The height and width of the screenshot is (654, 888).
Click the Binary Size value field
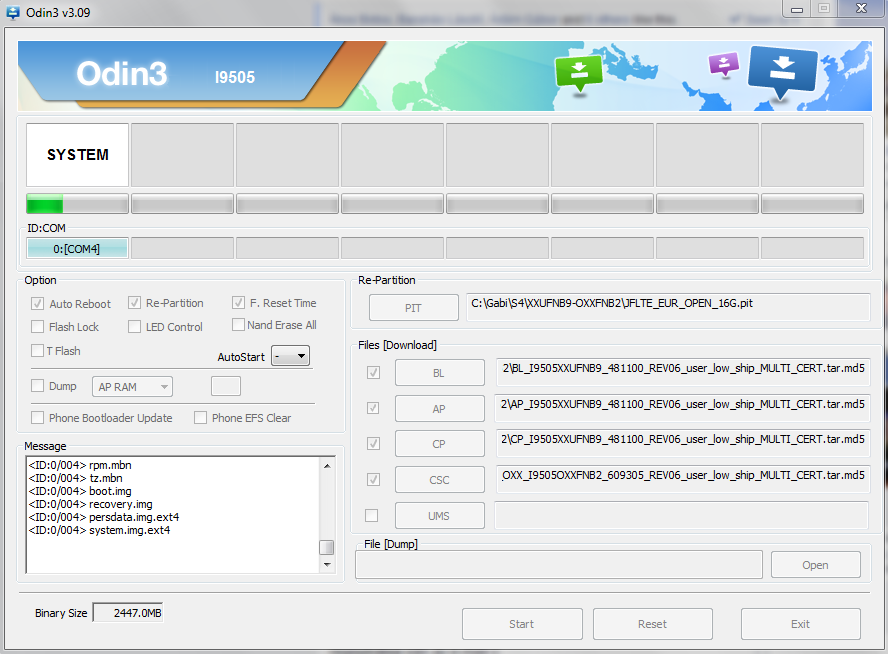pyautogui.click(x=128, y=612)
